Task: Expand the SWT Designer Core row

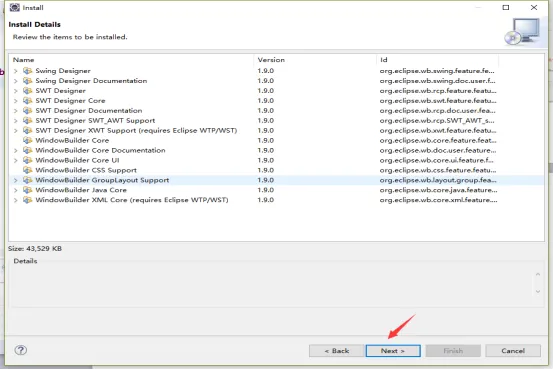Action: (x=16, y=101)
